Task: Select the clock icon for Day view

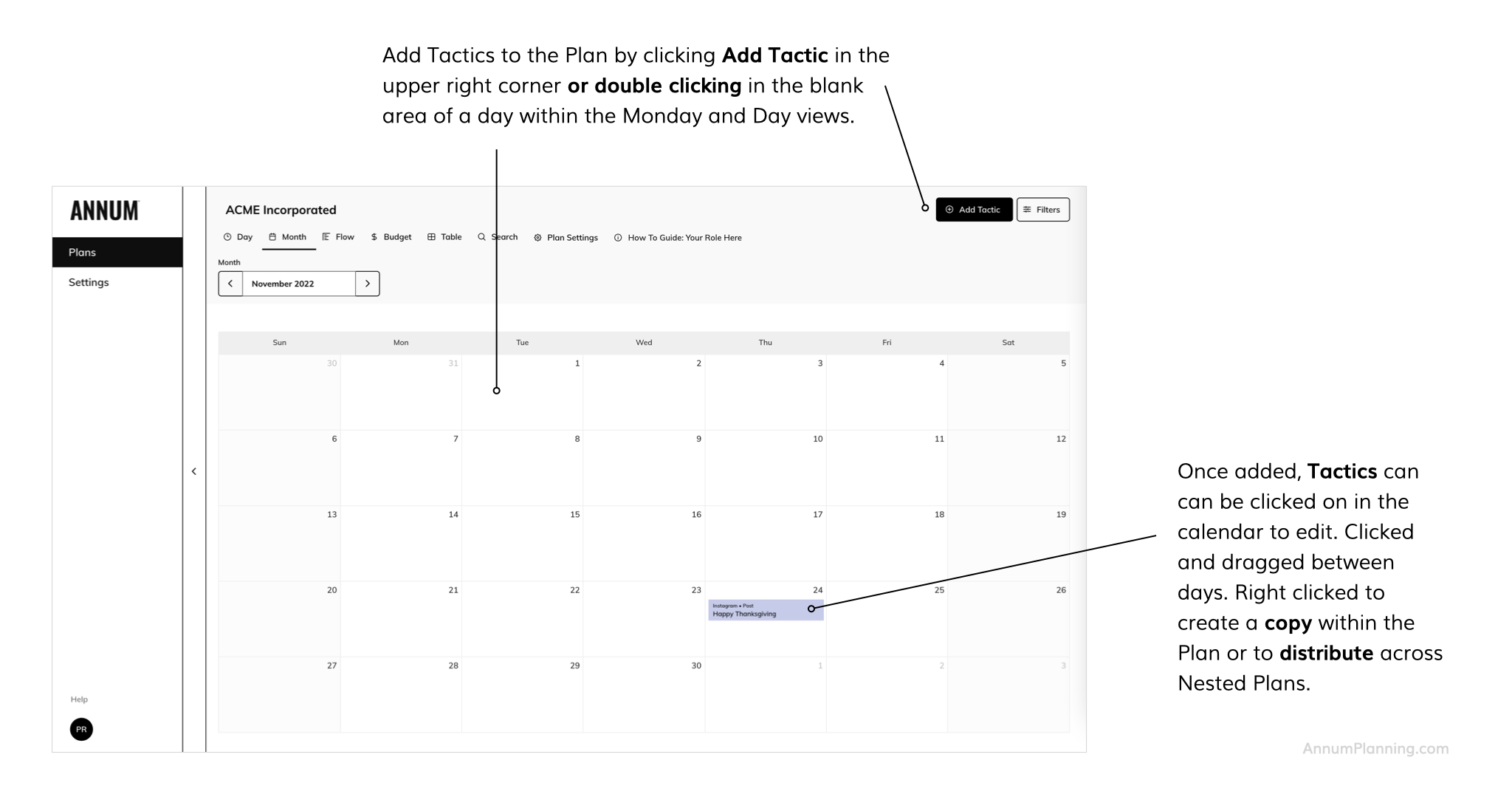Action: point(227,237)
